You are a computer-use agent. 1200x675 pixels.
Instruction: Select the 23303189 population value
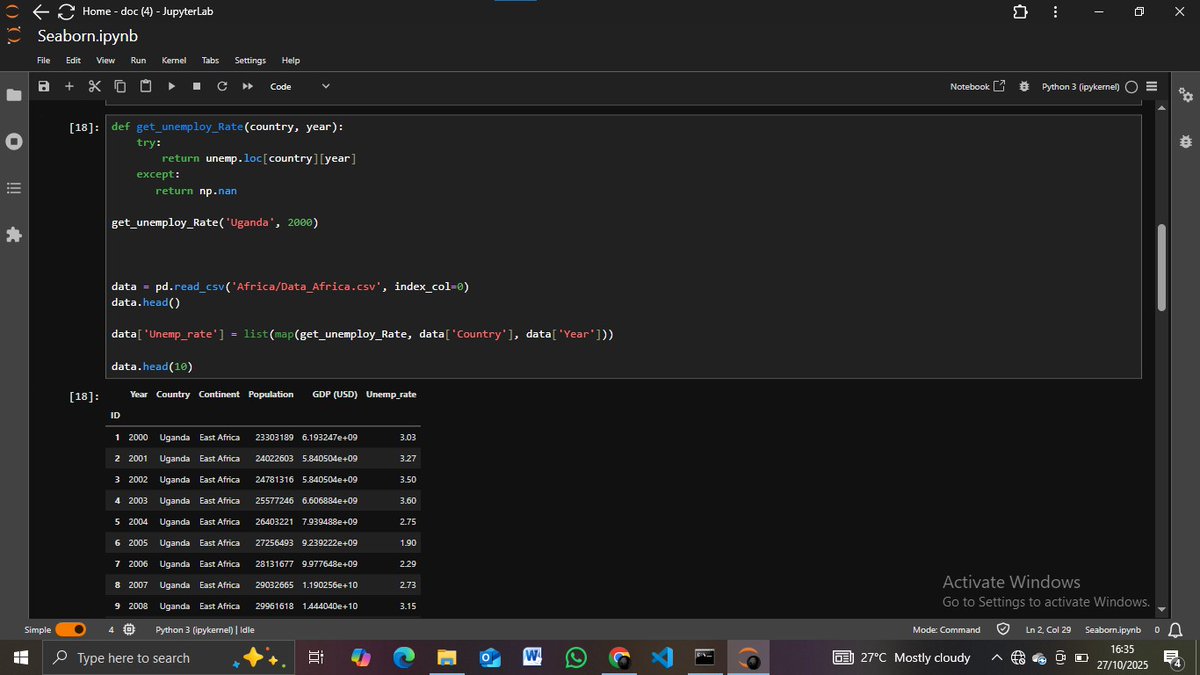274,437
